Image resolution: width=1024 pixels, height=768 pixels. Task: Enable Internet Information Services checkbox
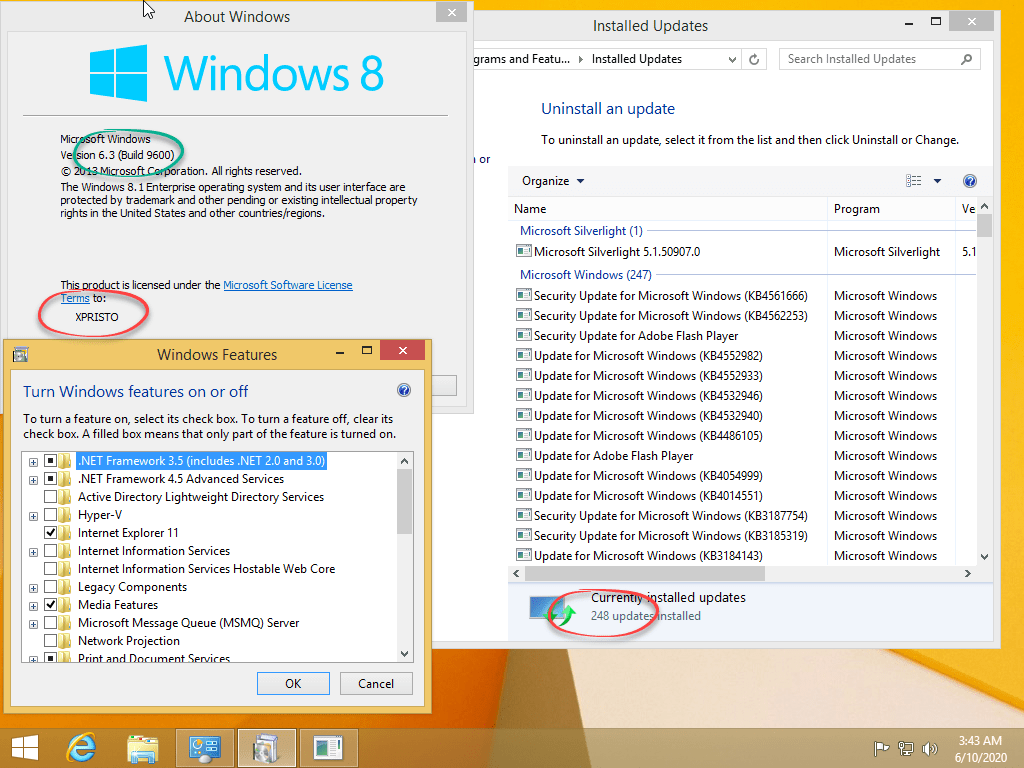coord(50,551)
